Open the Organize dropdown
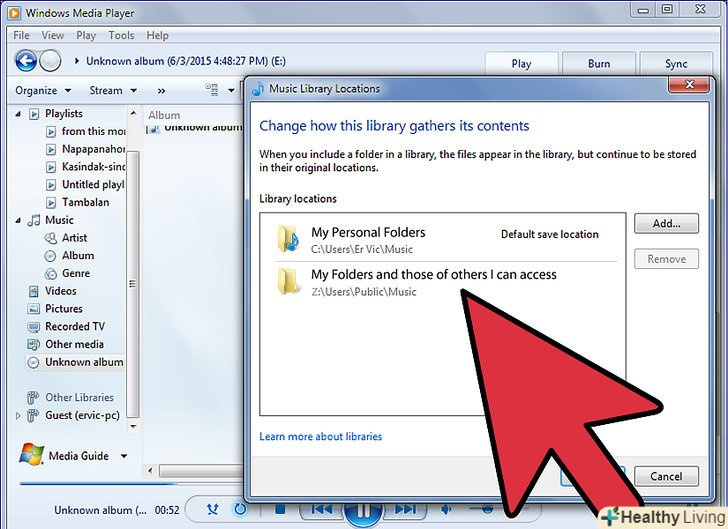 (43, 91)
